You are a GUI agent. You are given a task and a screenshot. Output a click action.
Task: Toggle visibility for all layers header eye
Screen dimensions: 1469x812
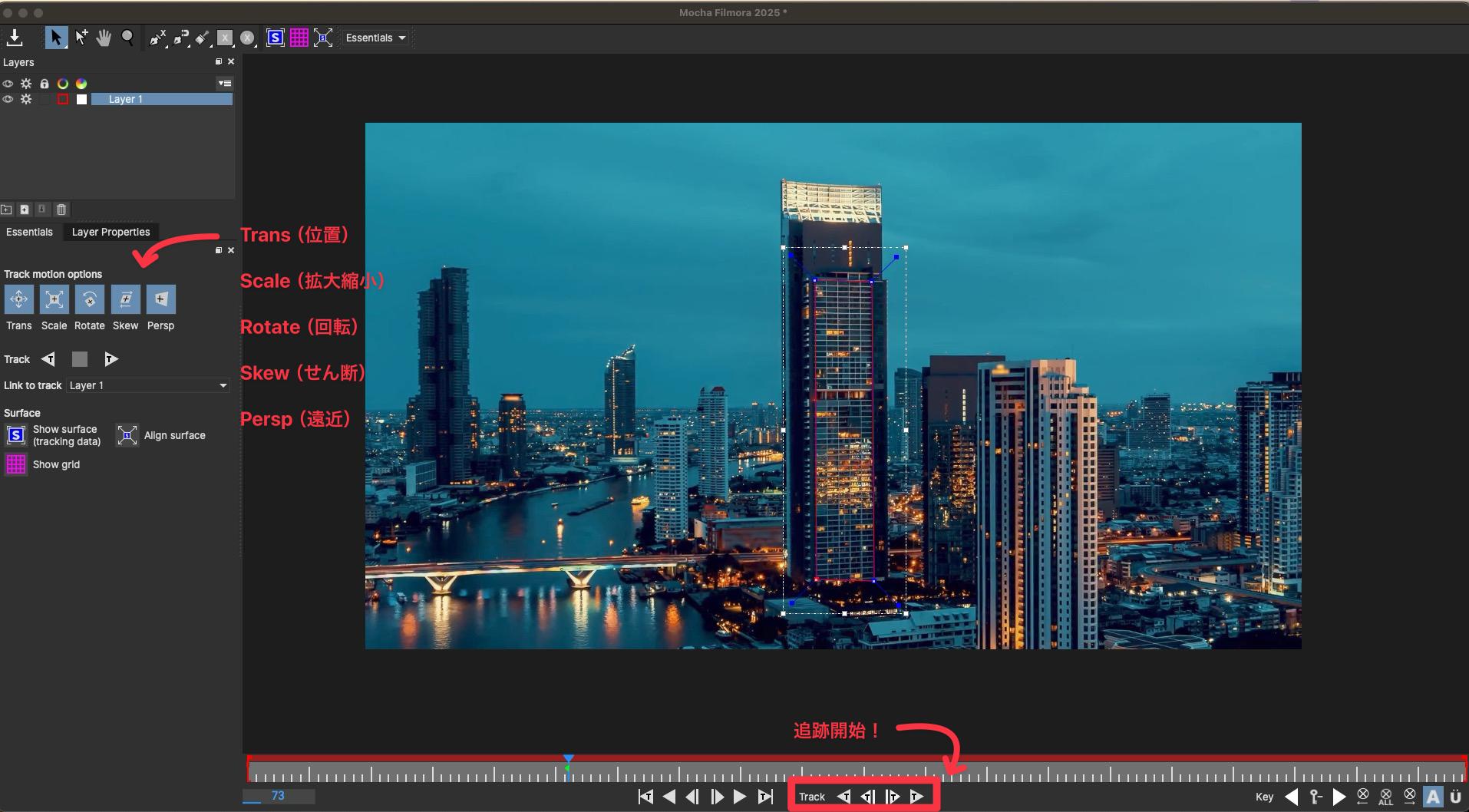[x=8, y=84]
